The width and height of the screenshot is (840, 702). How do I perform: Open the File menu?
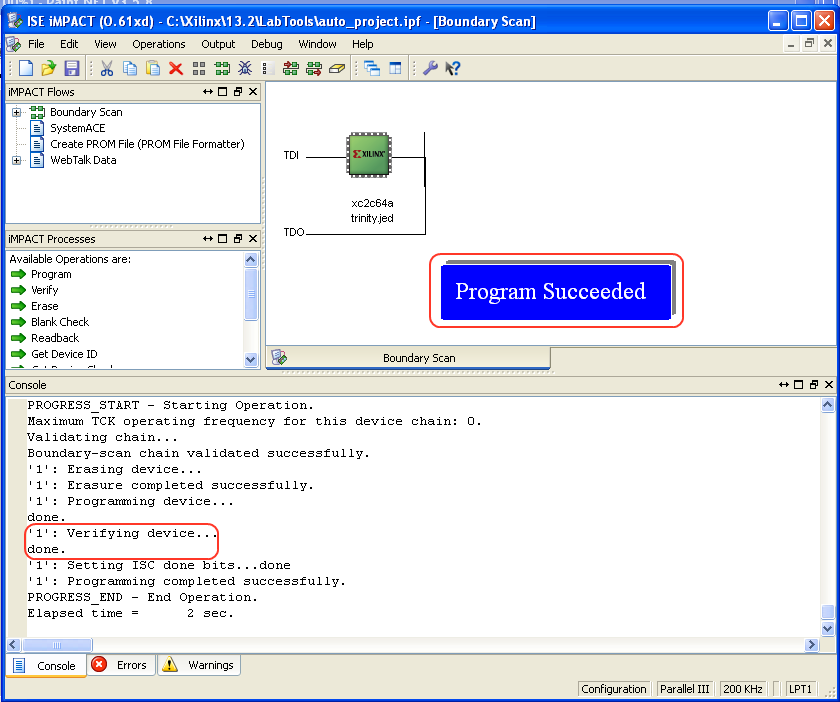point(36,44)
